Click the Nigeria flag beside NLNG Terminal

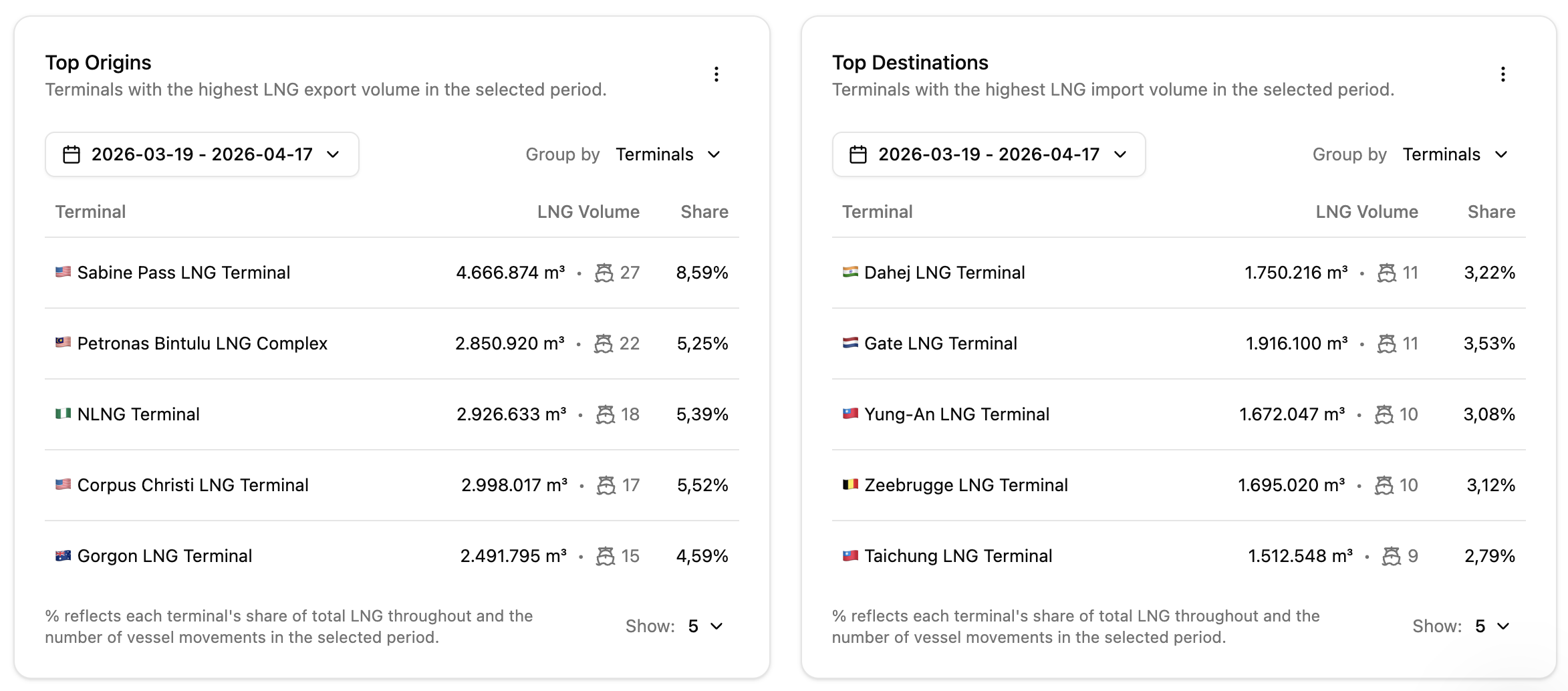63,414
